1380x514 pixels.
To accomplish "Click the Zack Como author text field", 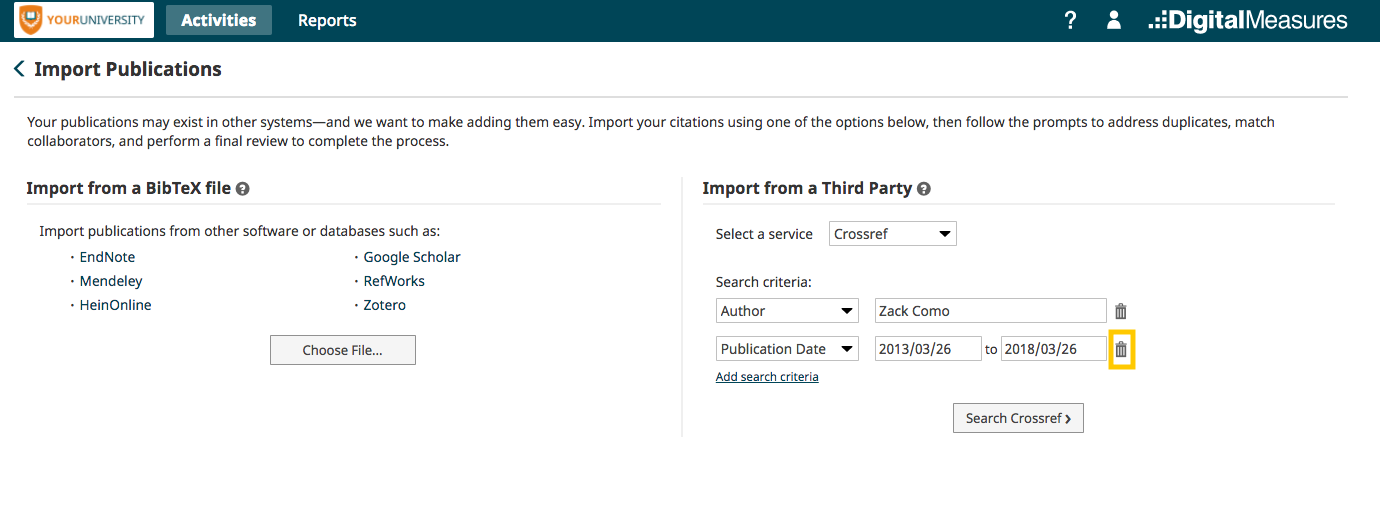I will click(x=991, y=311).
